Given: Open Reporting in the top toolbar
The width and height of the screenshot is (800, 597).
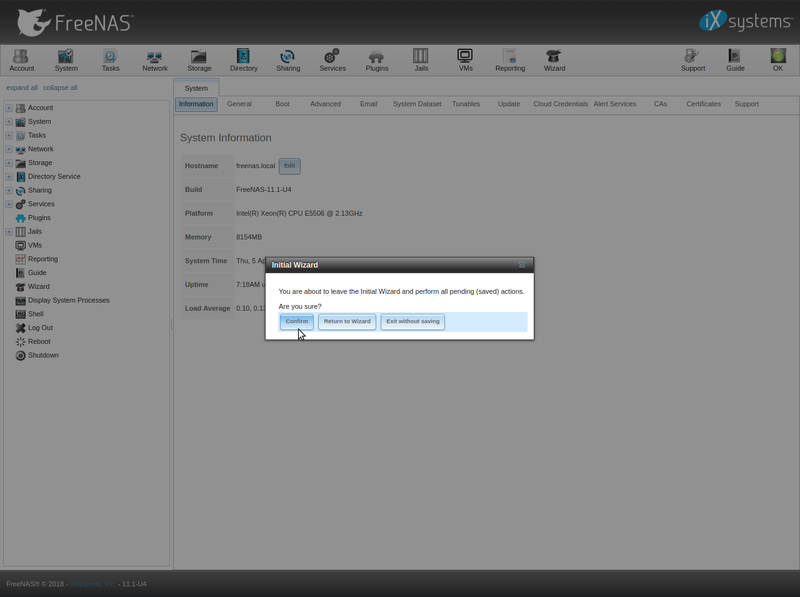Looking at the screenshot, I should [510, 60].
